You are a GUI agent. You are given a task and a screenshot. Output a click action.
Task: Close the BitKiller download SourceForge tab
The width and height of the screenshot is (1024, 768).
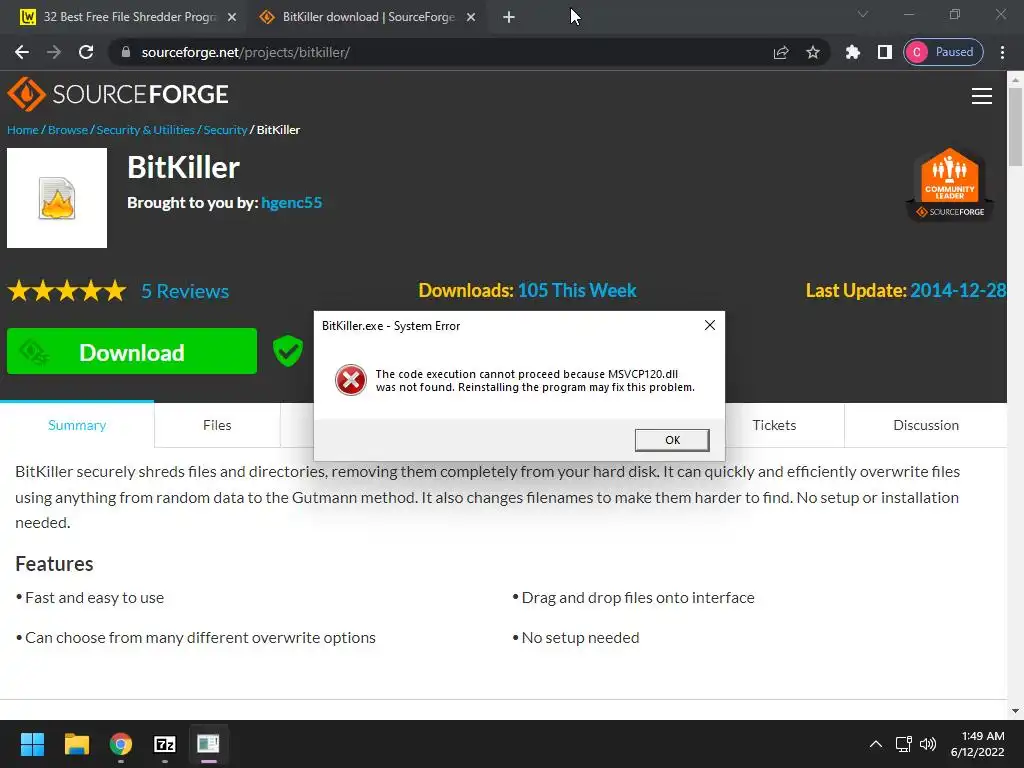click(x=471, y=17)
